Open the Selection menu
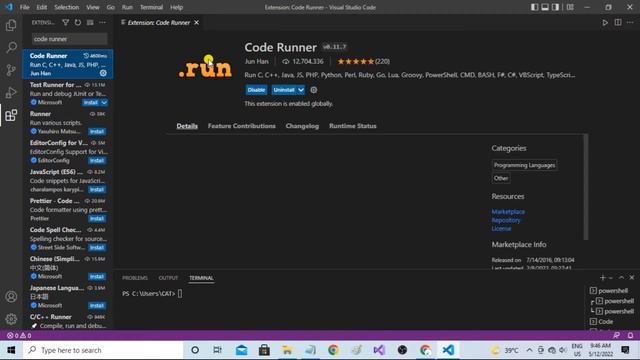The image size is (640, 360). pos(67,7)
